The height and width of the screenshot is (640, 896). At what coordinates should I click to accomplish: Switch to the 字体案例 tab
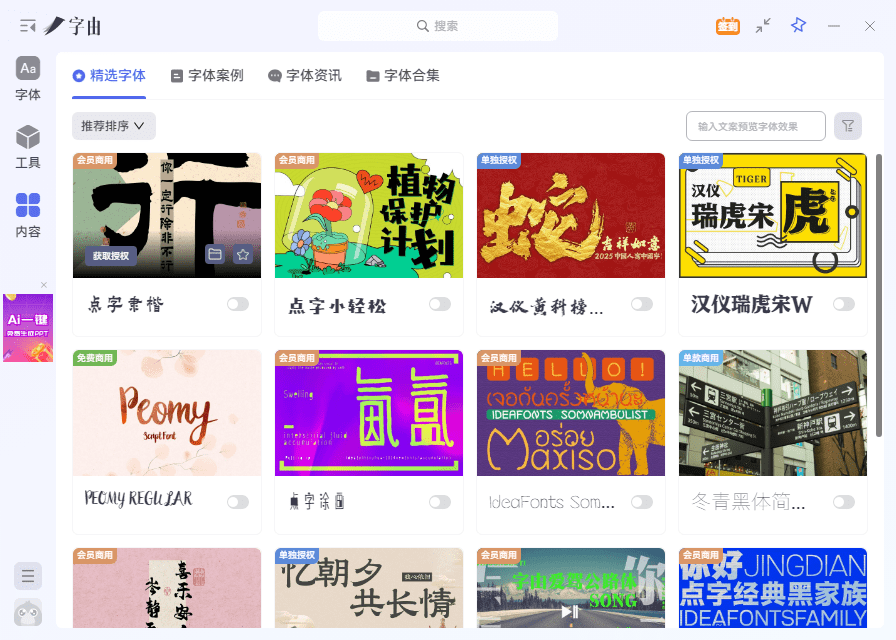coord(206,75)
